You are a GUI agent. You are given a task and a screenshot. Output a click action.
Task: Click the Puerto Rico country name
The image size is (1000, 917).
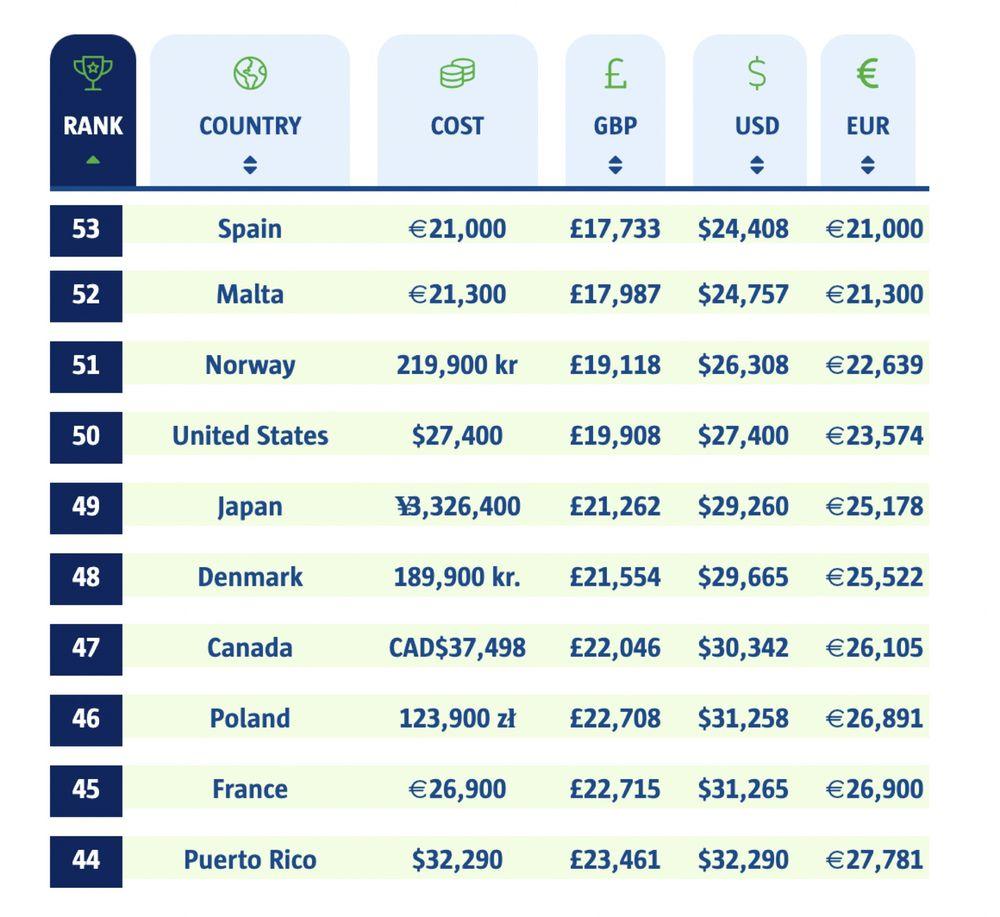point(250,860)
